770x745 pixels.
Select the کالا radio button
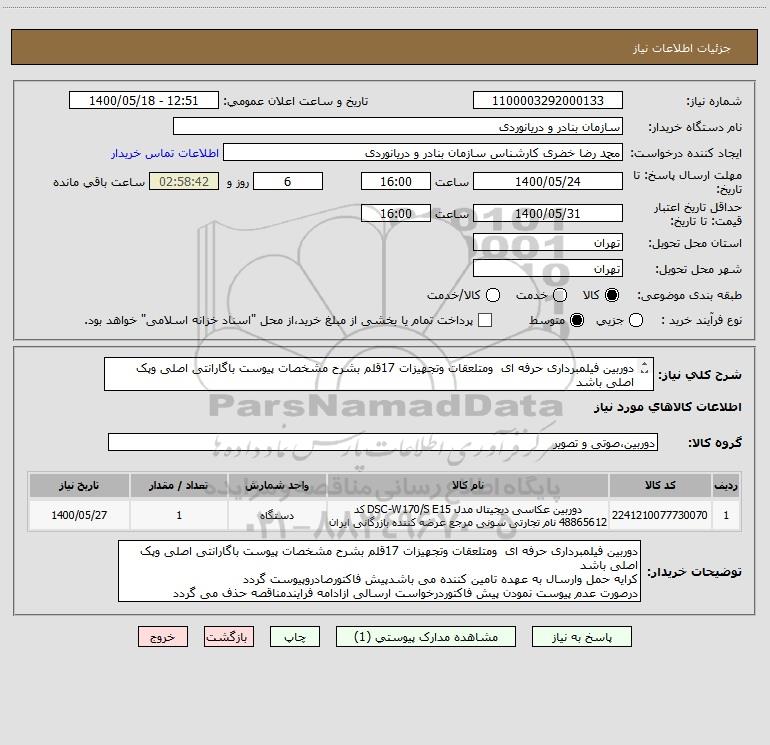(612, 295)
